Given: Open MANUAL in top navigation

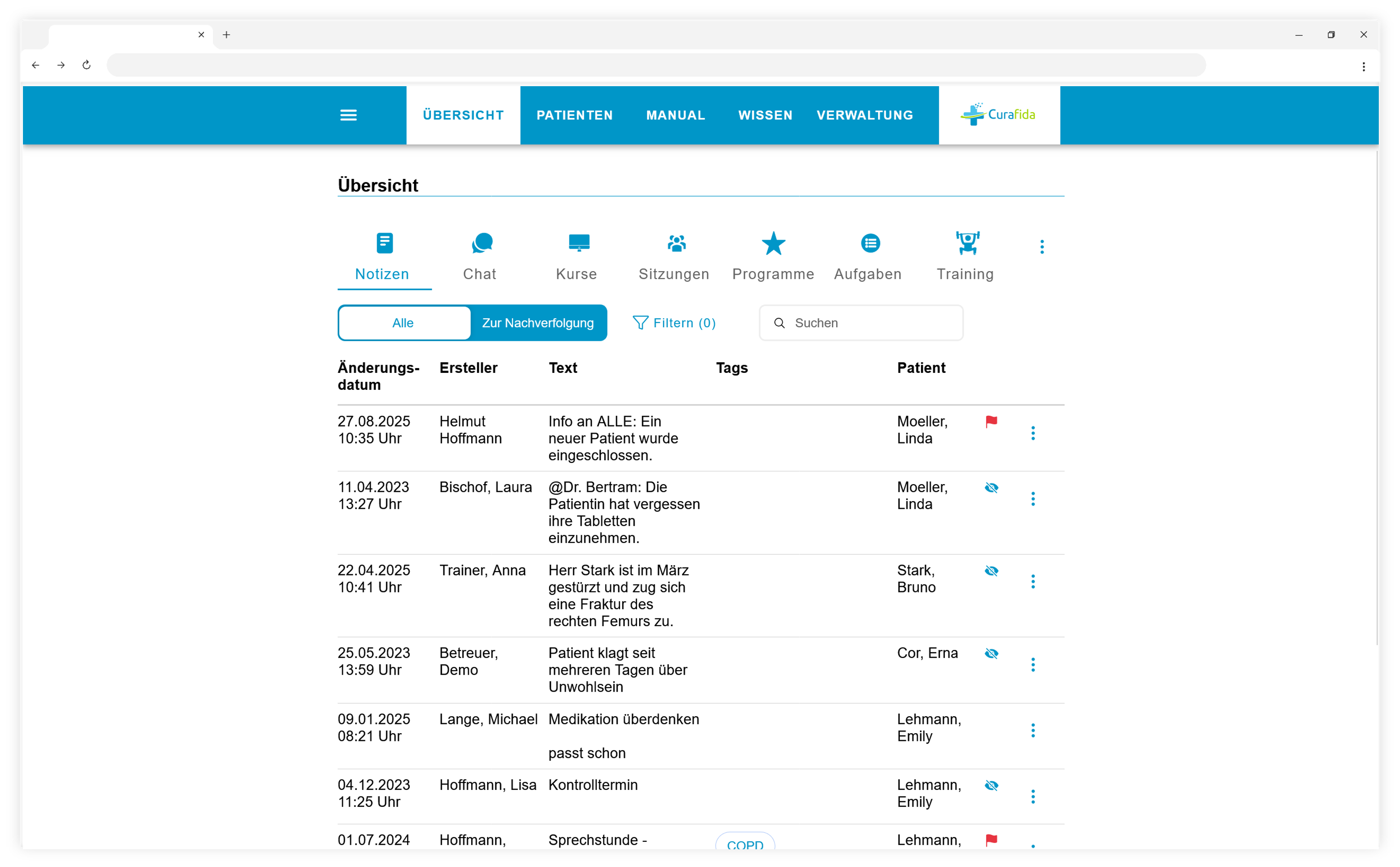Looking at the screenshot, I should 676,115.
